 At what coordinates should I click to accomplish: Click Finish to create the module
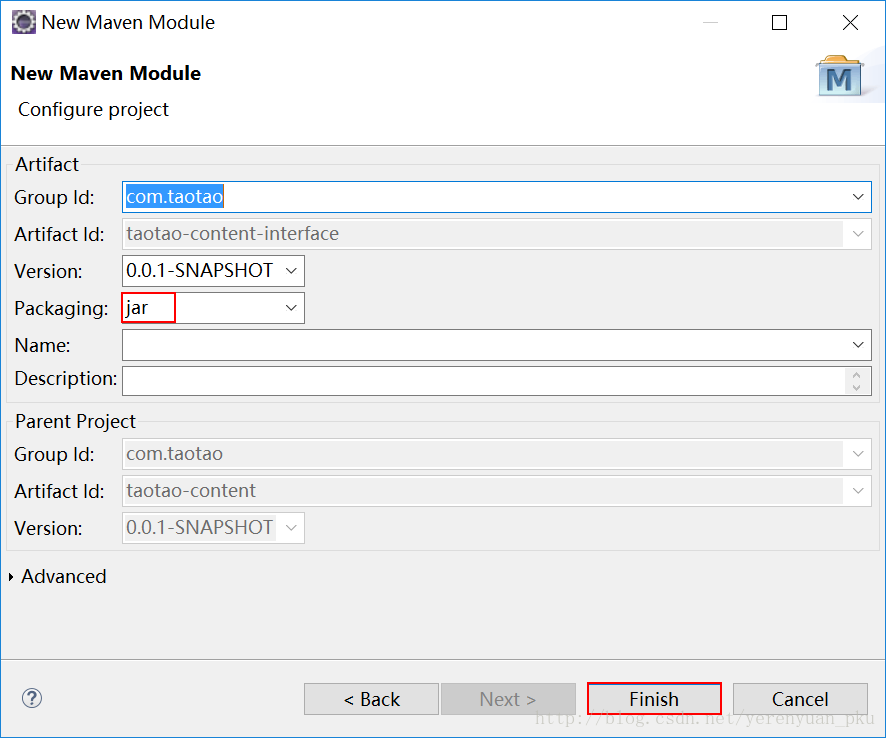tap(654, 699)
